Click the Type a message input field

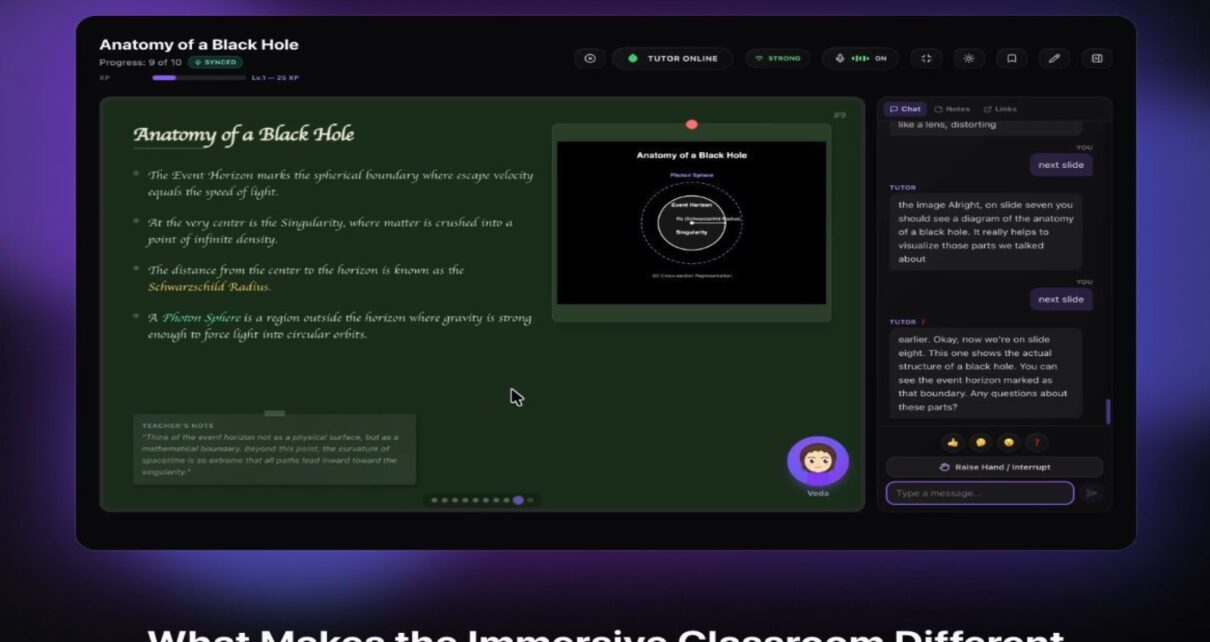pyautogui.click(x=979, y=493)
